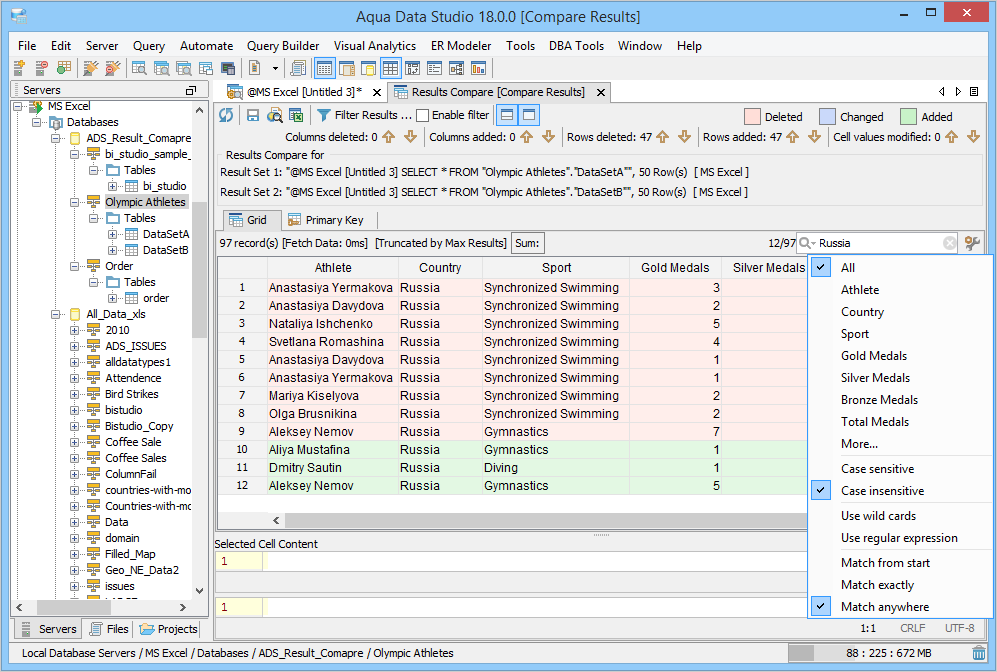
Task: Click the Sum: button
Action: coord(528,243)
